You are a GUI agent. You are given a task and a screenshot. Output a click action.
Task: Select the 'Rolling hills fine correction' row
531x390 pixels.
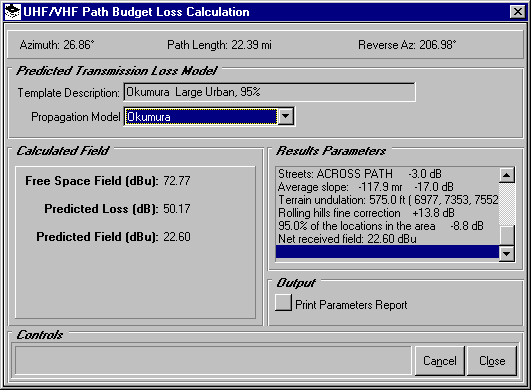point(387,213)
